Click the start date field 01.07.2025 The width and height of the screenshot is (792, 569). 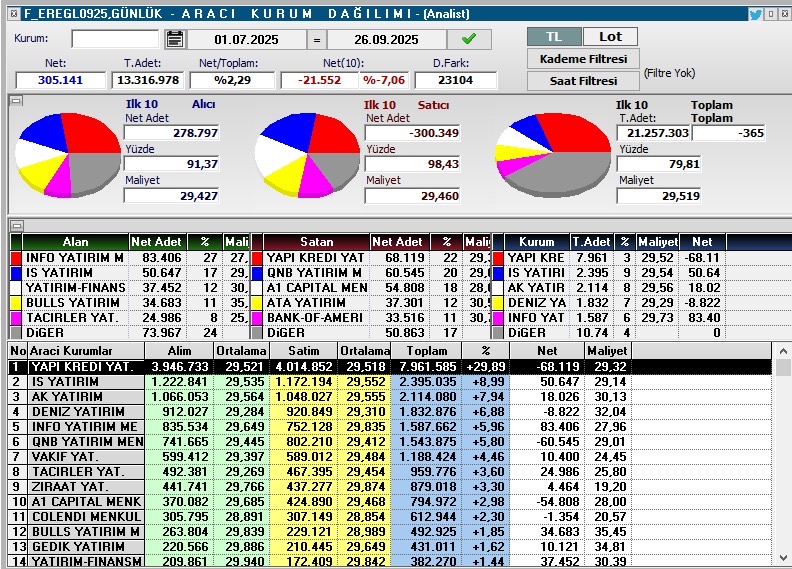(247, 40)
